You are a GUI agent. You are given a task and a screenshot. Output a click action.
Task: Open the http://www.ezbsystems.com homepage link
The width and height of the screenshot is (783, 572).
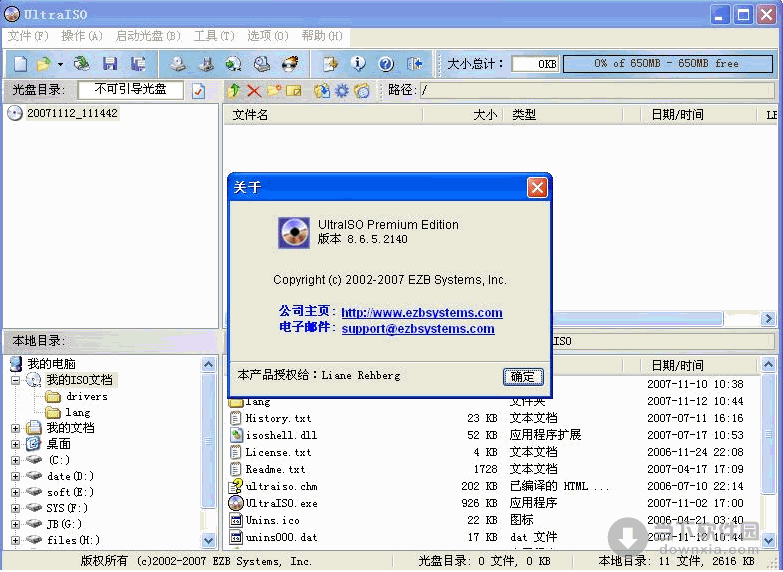[421, 313]
